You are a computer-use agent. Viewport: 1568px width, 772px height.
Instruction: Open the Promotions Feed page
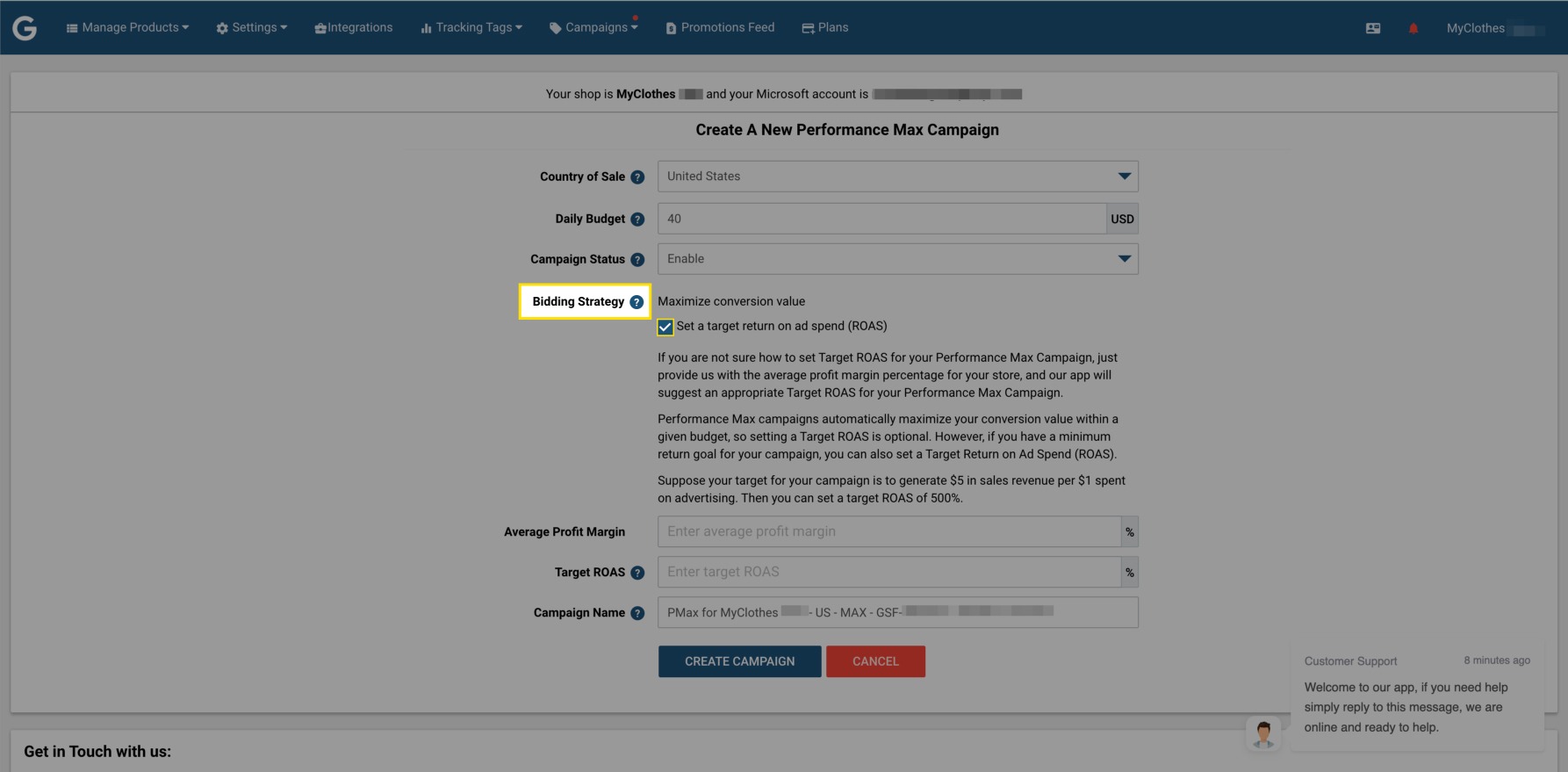click(x=720, y=28)
